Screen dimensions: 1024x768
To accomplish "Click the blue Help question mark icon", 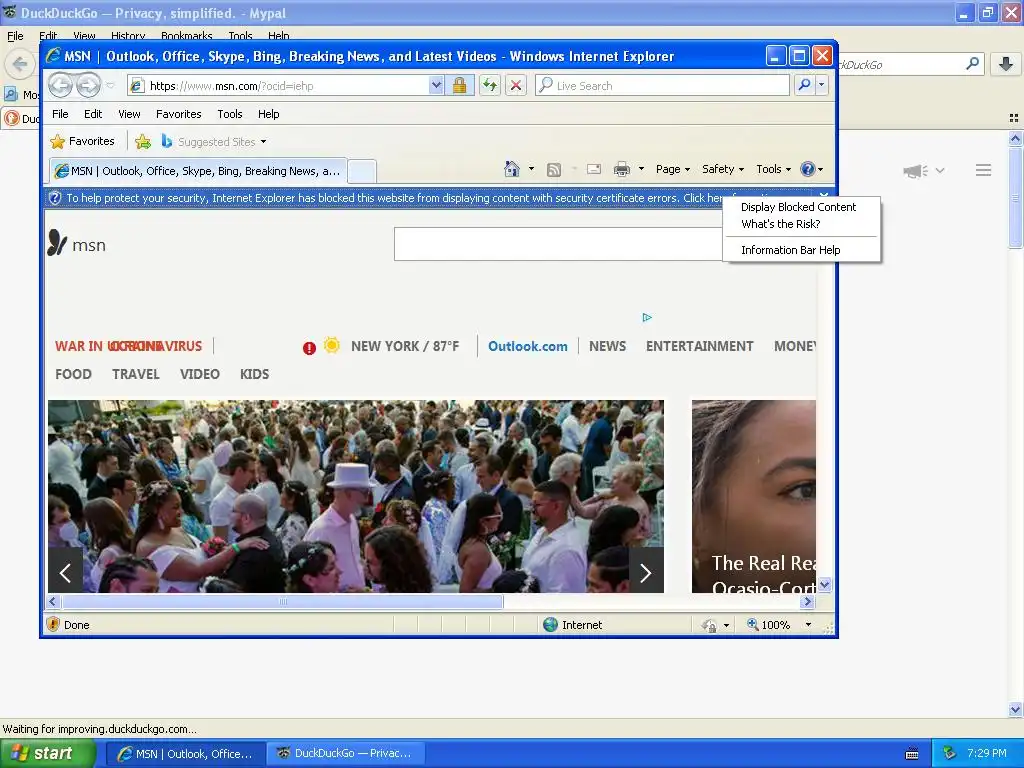I will click(808, 169).
